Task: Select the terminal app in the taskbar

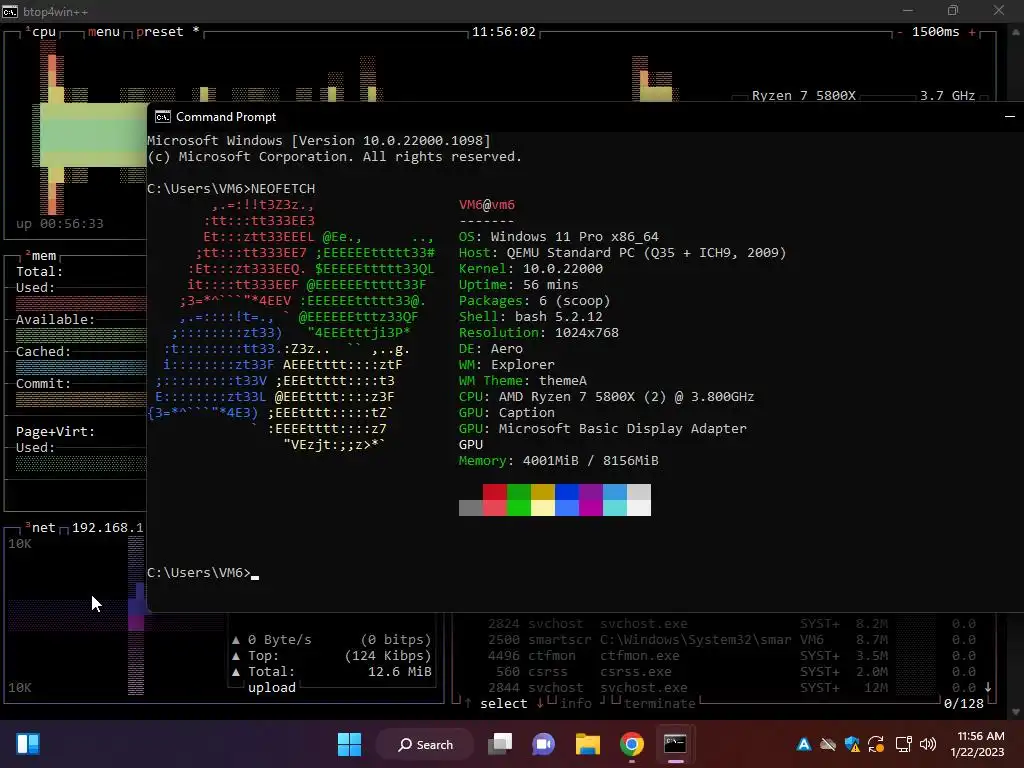Action: (x=675, y=744)
